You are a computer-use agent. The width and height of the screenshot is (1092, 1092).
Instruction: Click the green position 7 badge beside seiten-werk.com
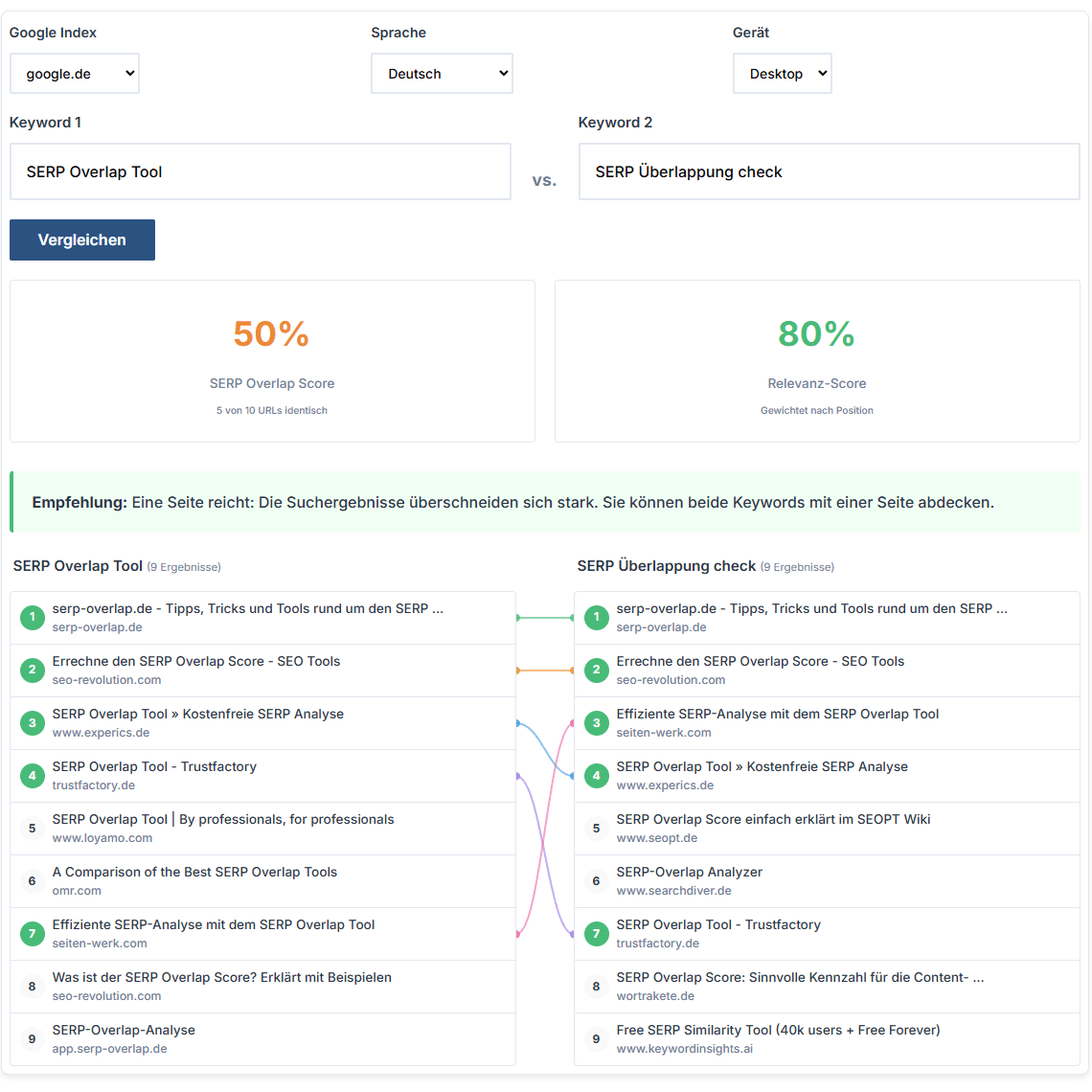pyautogui.click(x=32, y=934)
